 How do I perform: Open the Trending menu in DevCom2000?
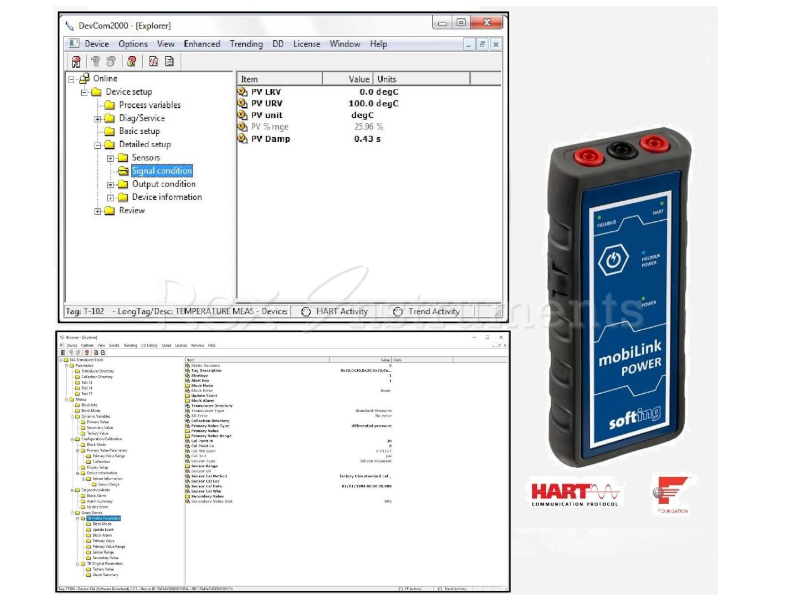[x=246, y=44]
